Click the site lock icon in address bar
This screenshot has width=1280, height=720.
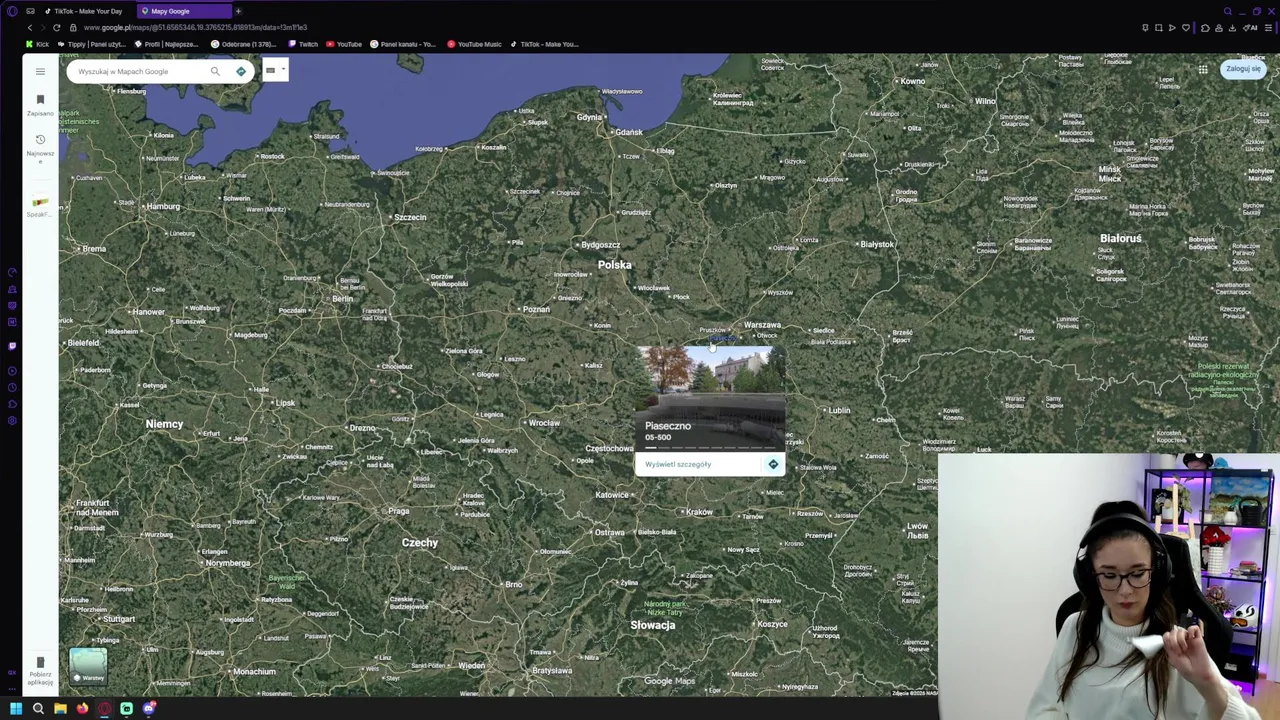[72, 28]
